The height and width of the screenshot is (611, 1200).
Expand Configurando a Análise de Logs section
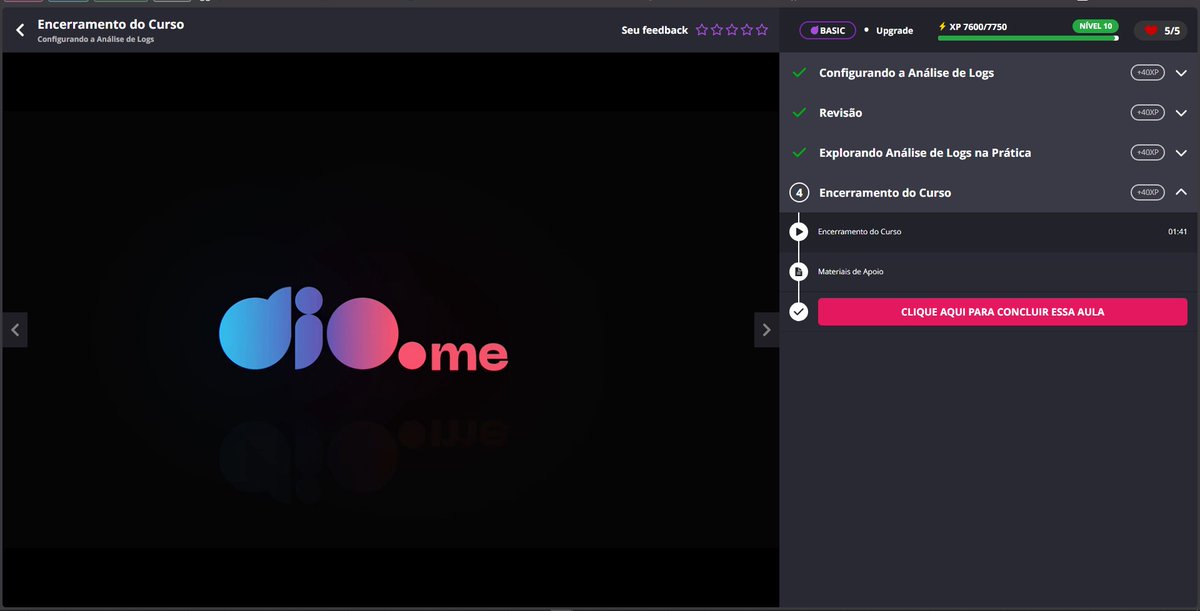coord(1181,73)
